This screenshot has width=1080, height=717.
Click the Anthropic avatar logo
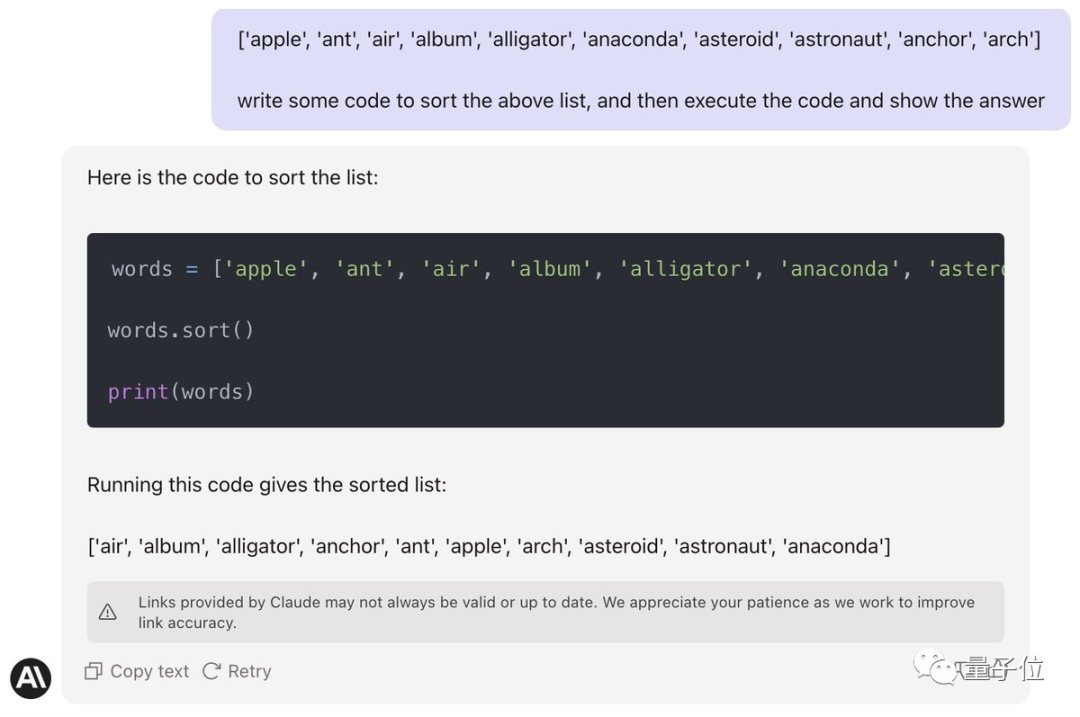(31, 678)
